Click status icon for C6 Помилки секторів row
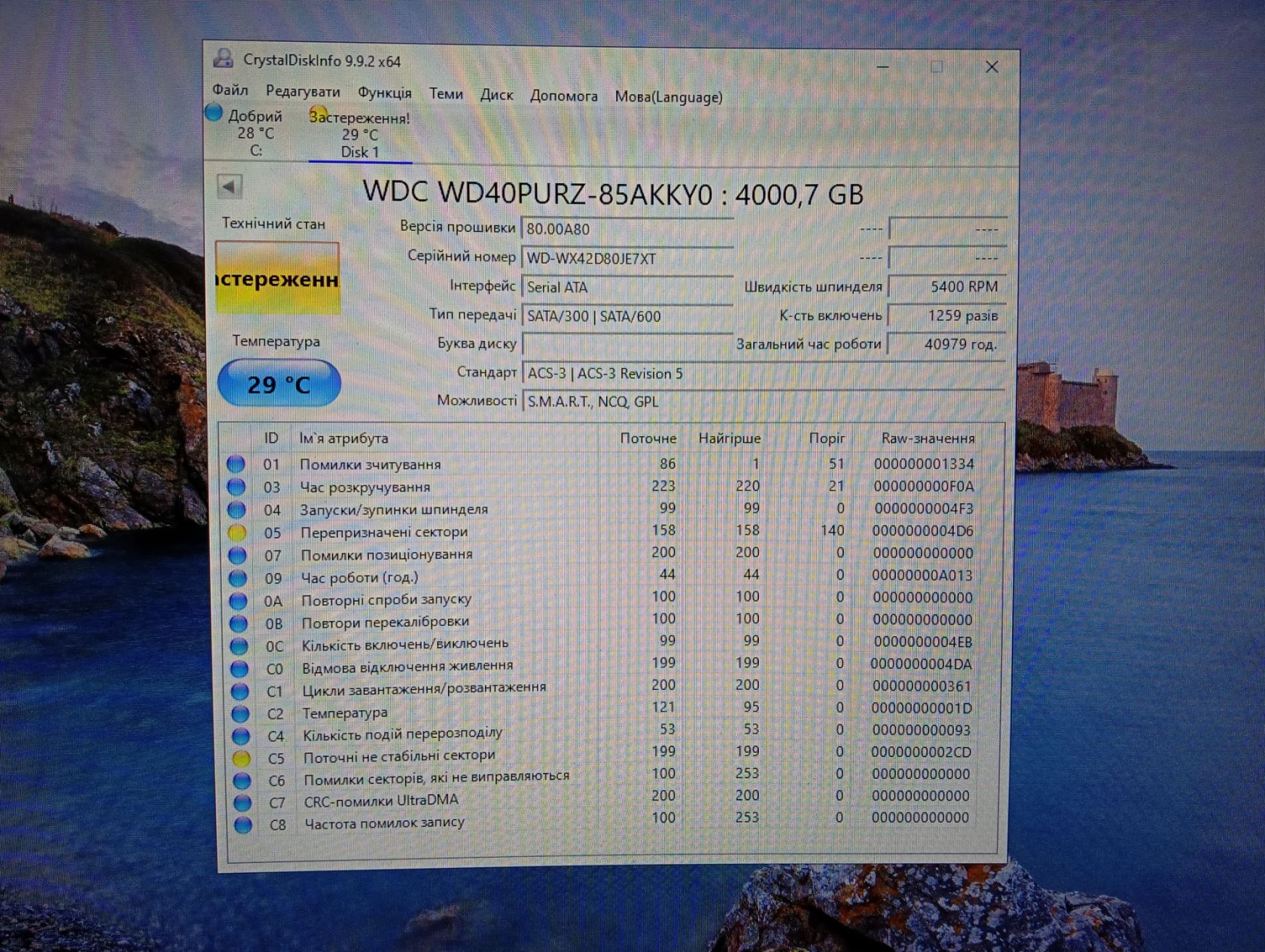Screen dimensions: 1265x952 coord(242,781)
